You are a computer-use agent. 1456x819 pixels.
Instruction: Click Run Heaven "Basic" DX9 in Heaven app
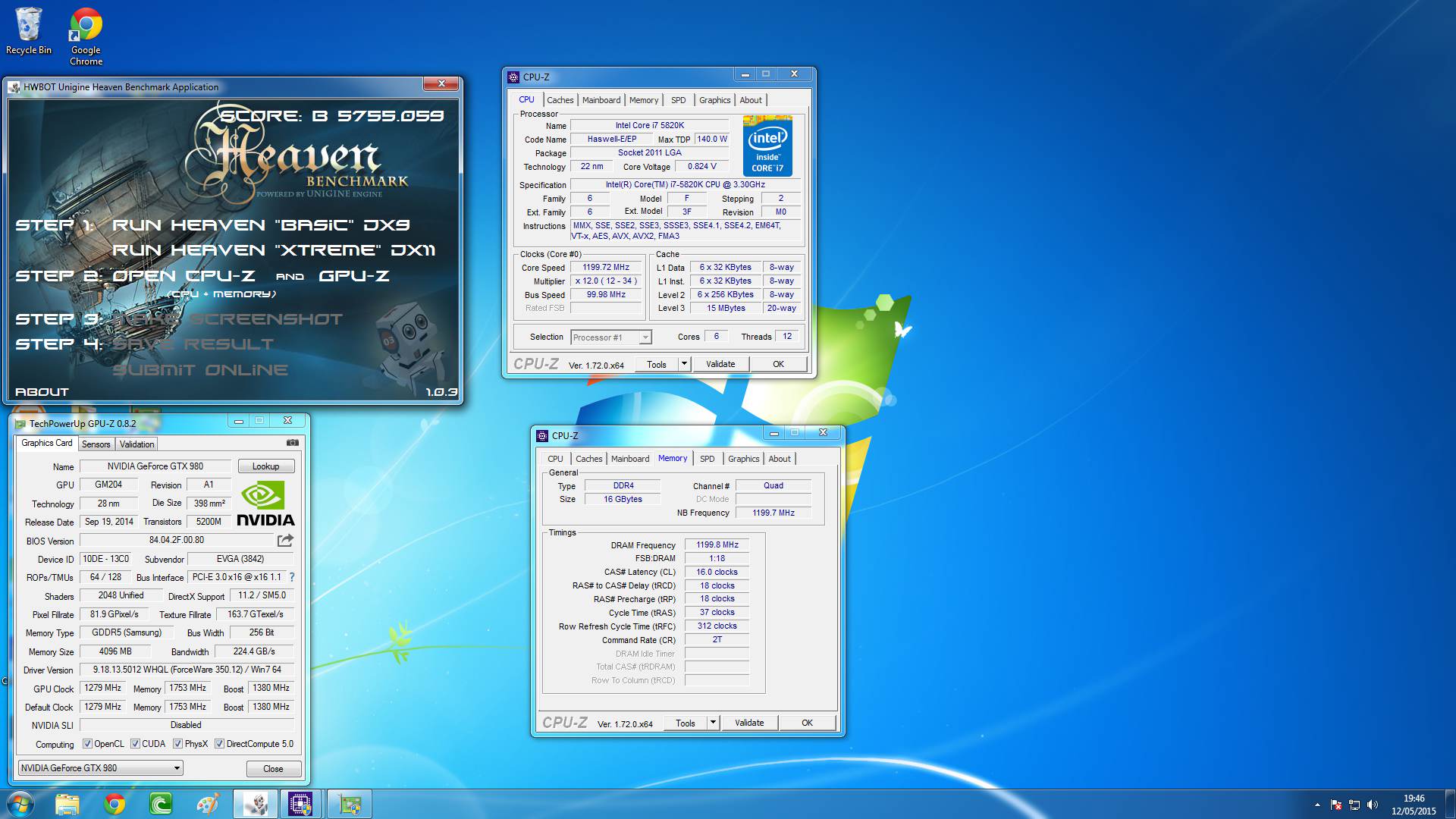[x=261, y=225]
